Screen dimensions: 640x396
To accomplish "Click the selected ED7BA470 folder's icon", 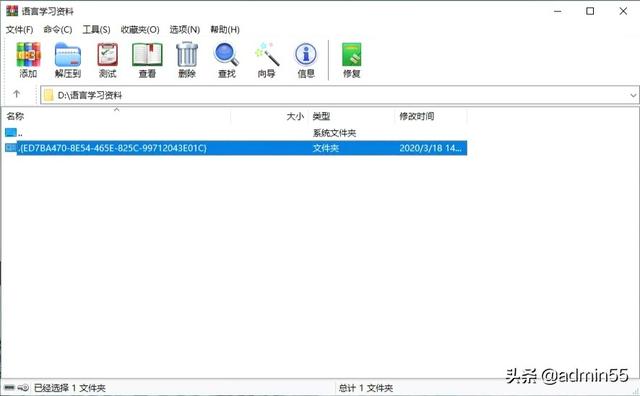I will [11, 147].
